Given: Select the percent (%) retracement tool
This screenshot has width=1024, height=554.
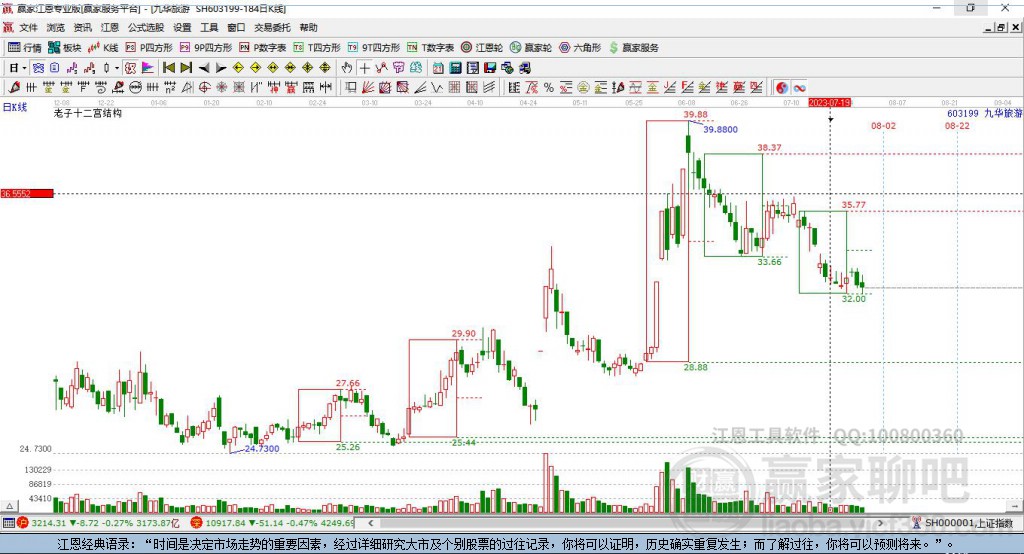Looking at the screenshot, I should click(549, 88).
